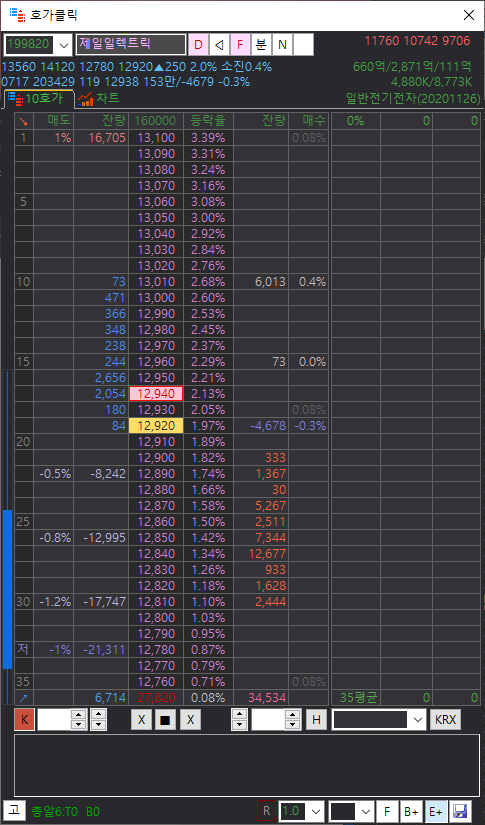485x825 pixels.
Task: Click the bid quantity 12,677
Action: click(x=268, y=554)
